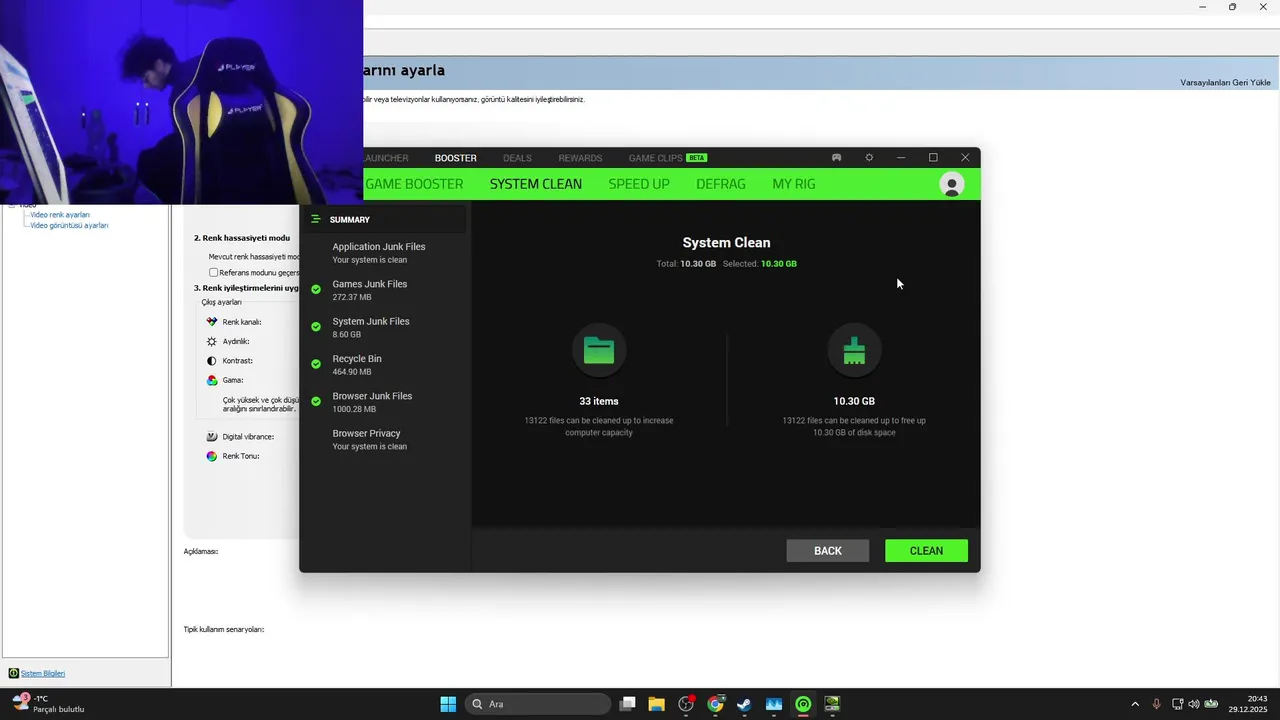Select Games Junk Files 272.37 MB row

point(384,290)
